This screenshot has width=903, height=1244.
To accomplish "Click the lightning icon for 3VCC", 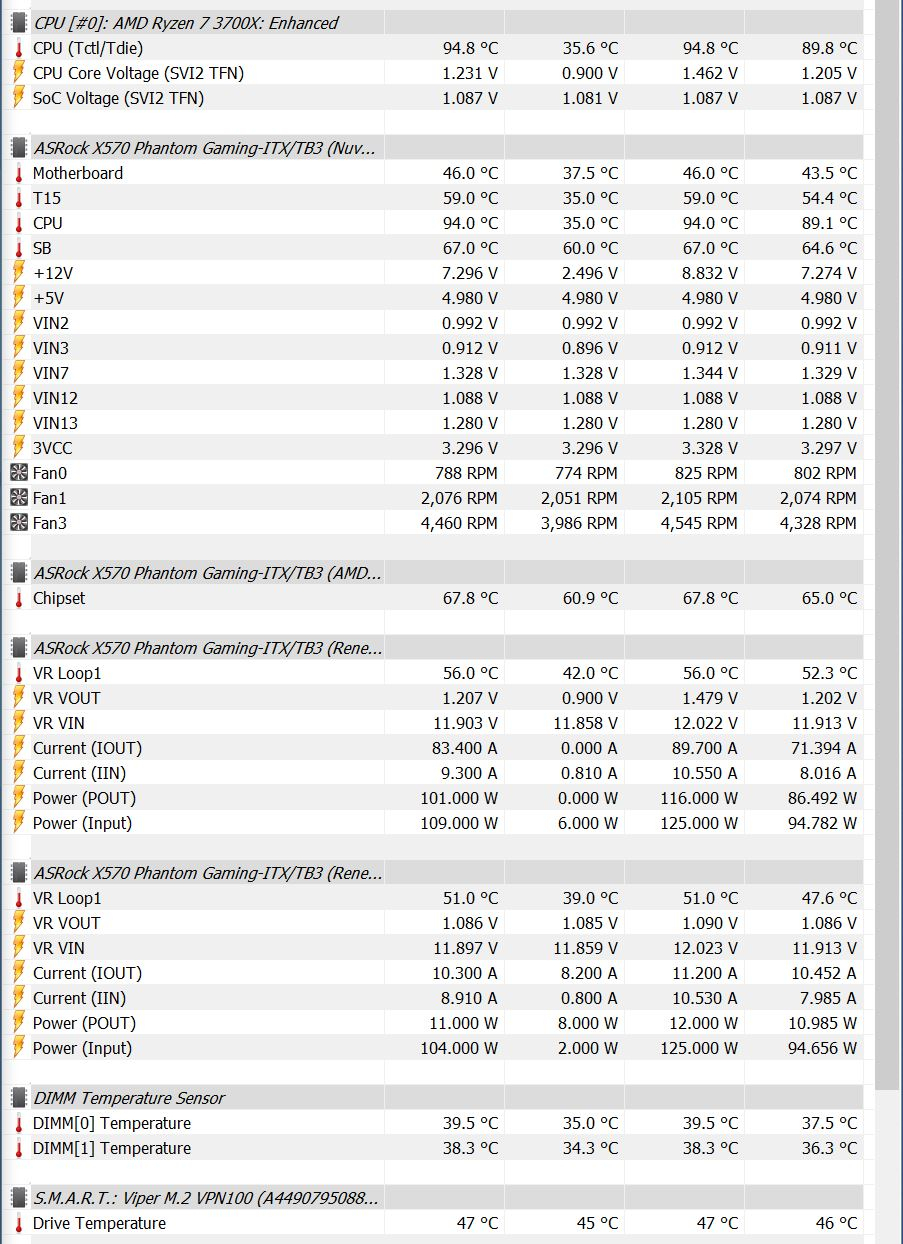I will [x=18, y=447].
